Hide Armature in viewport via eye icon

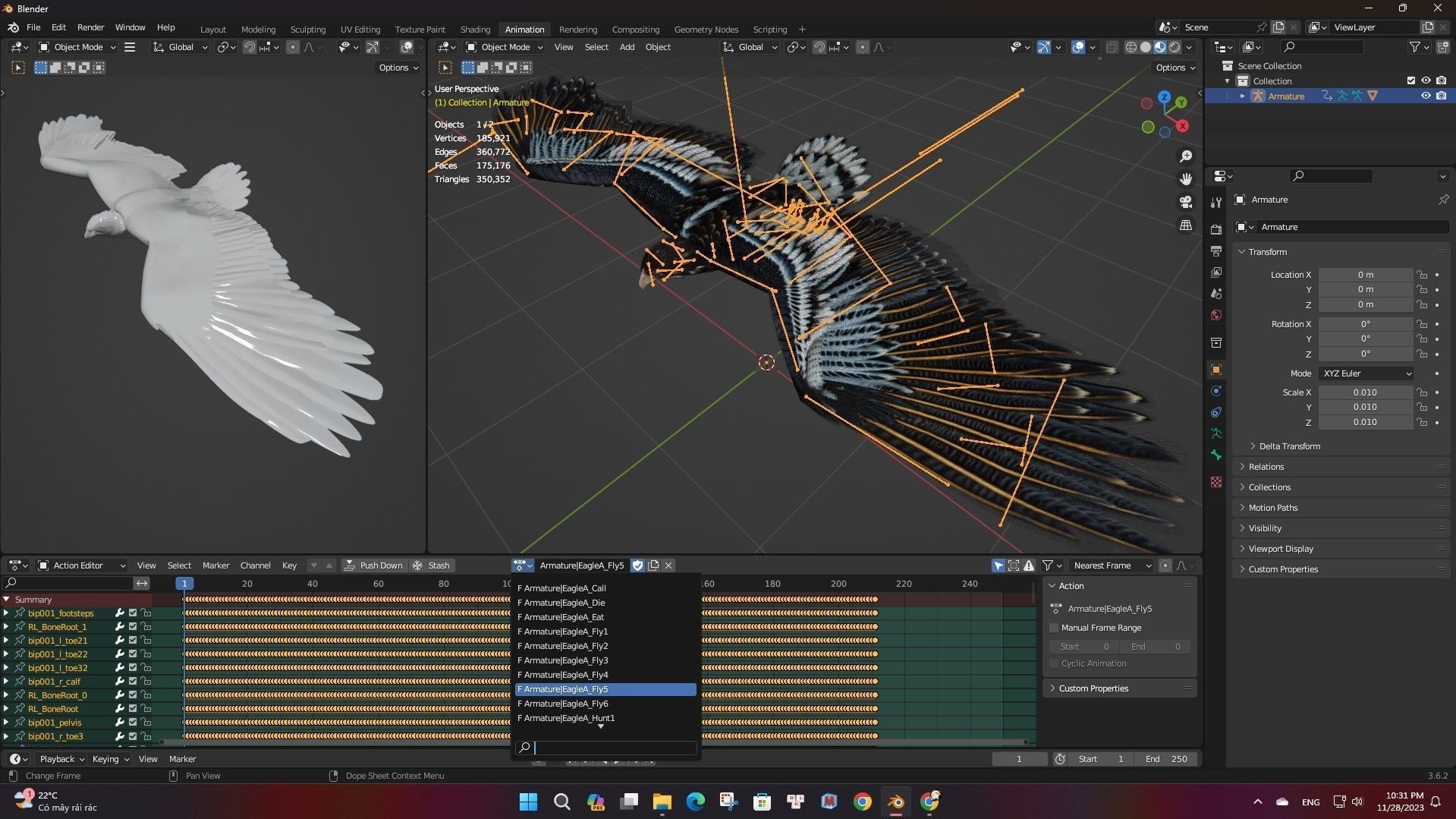(x=1426, y=96)
